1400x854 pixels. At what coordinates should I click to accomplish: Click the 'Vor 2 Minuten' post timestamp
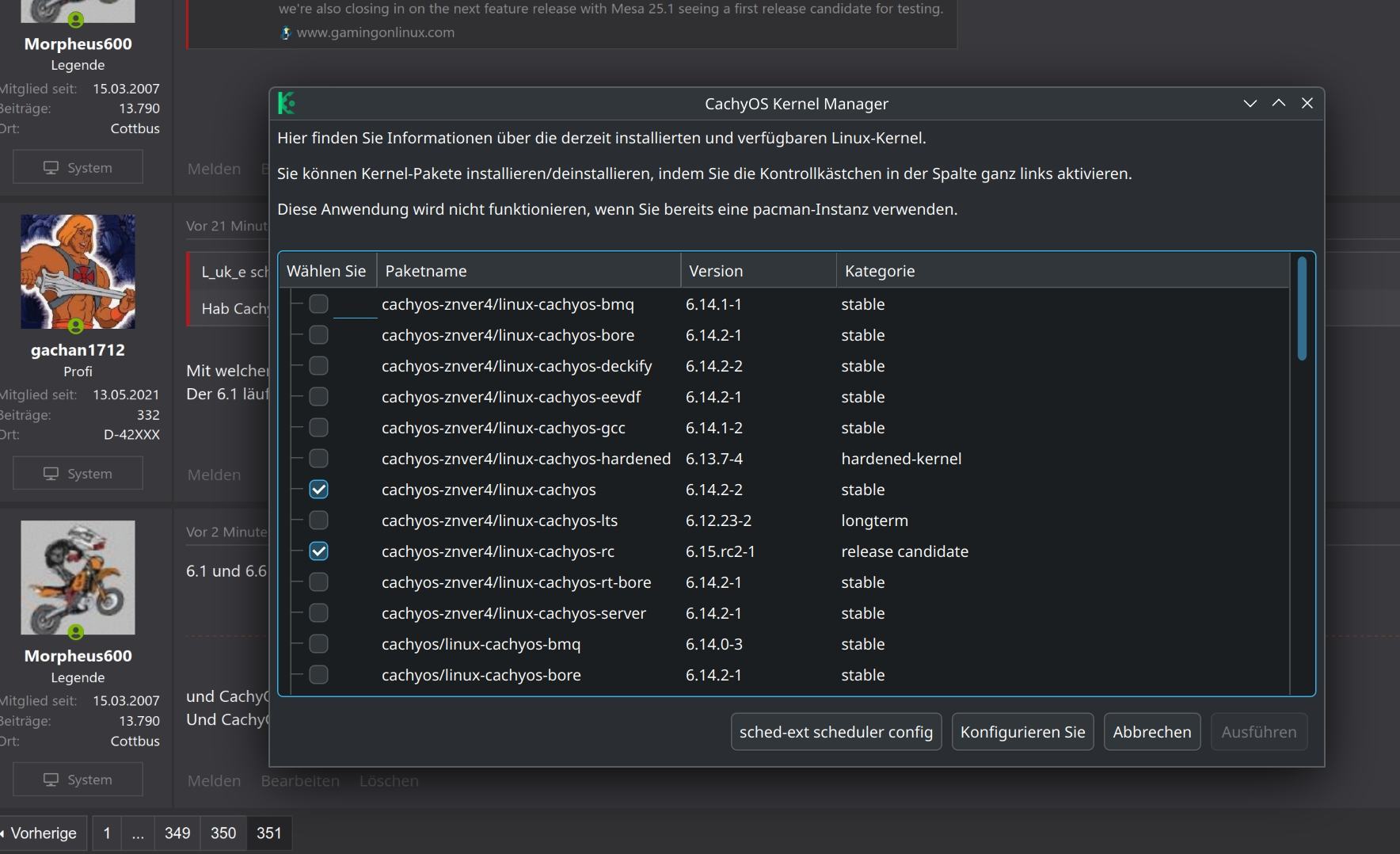(227, 532)
